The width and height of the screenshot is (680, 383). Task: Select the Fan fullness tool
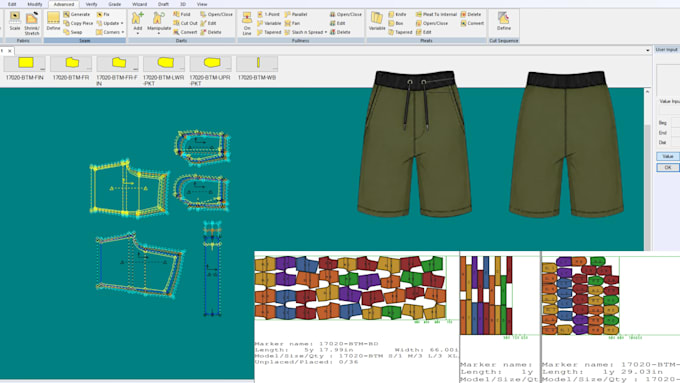(292, 23)
